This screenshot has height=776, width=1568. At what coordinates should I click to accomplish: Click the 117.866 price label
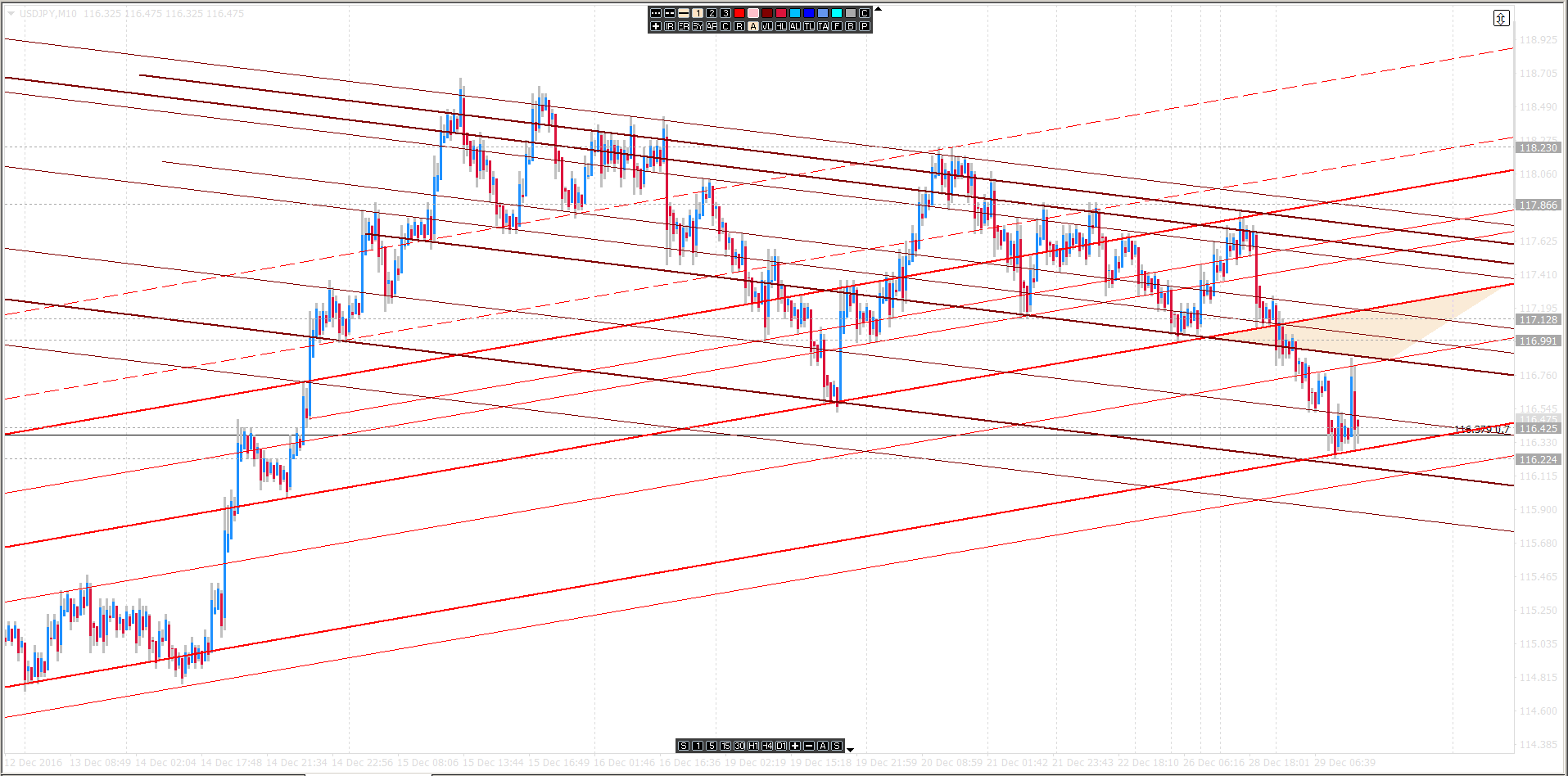pyautogui.click(x=1539, y=205)
